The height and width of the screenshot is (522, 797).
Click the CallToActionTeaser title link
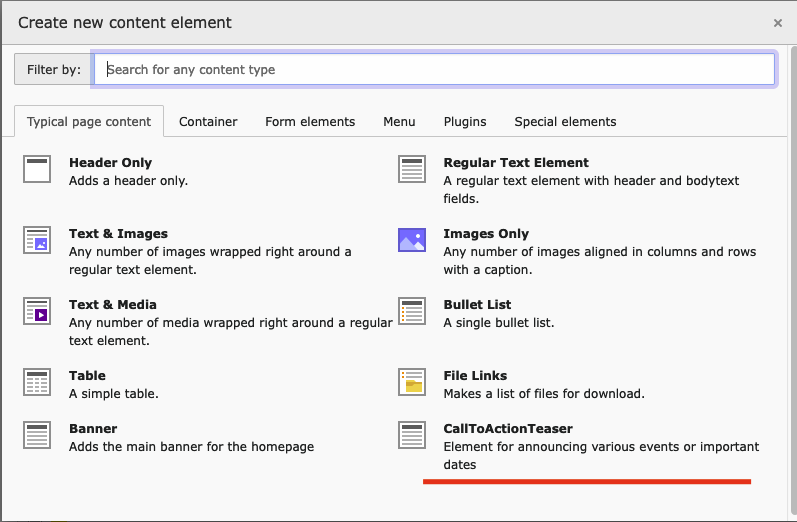click(501, 428)
